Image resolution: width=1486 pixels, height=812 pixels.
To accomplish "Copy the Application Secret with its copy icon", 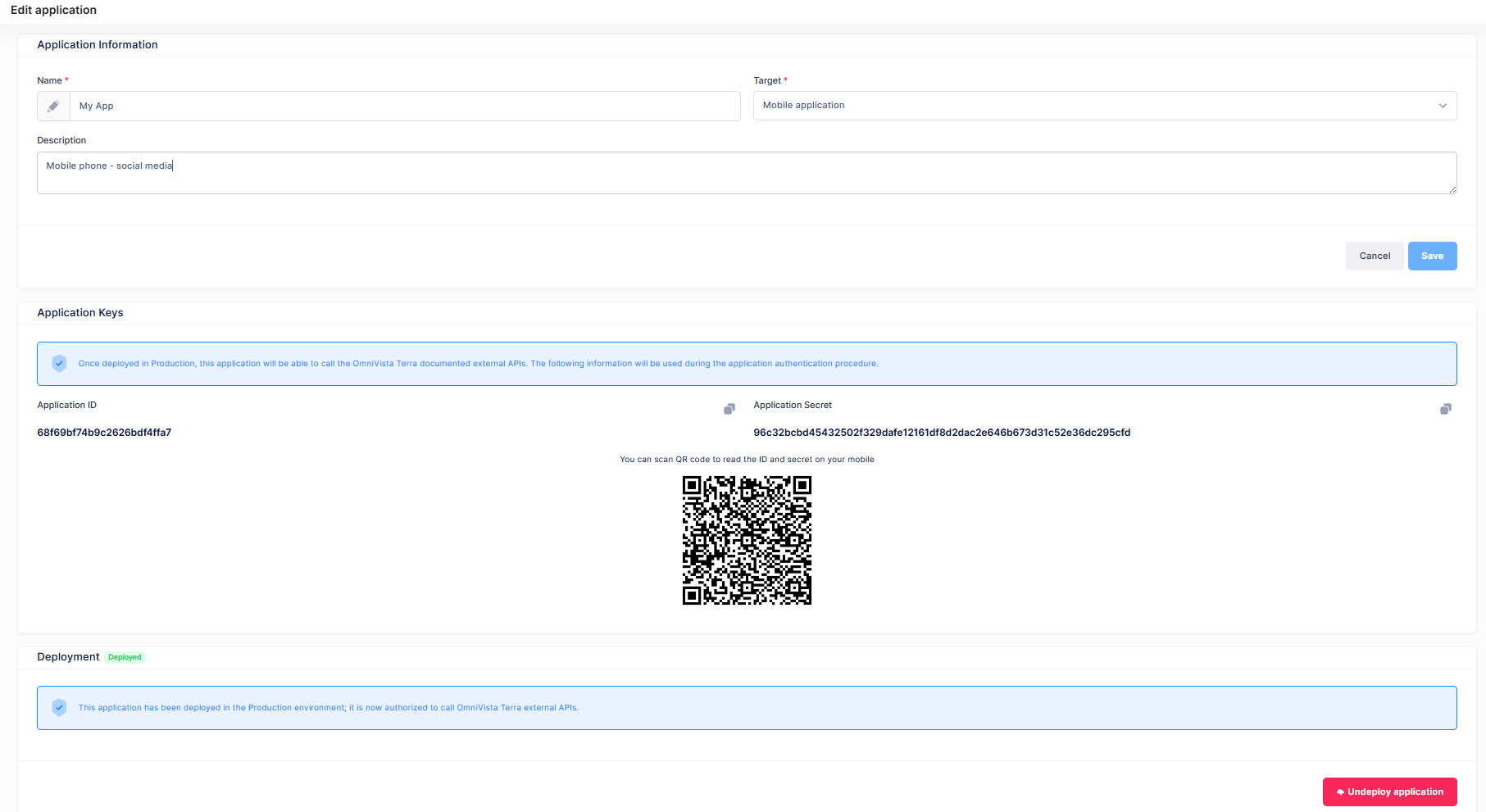I will (1446, 409).
